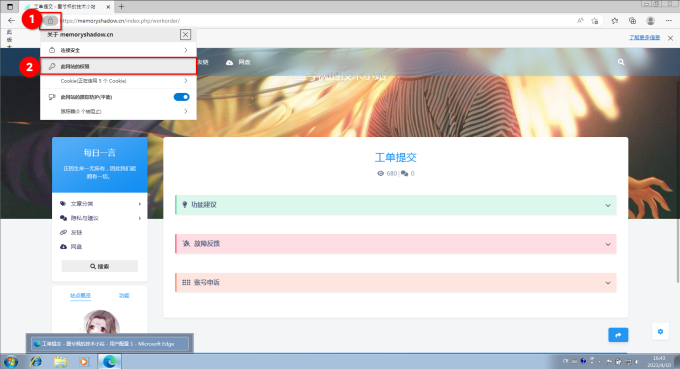This screenshot has width=680, height=369.
Task: Click the 工单提交 page title
Action: [x=396, y=157]
